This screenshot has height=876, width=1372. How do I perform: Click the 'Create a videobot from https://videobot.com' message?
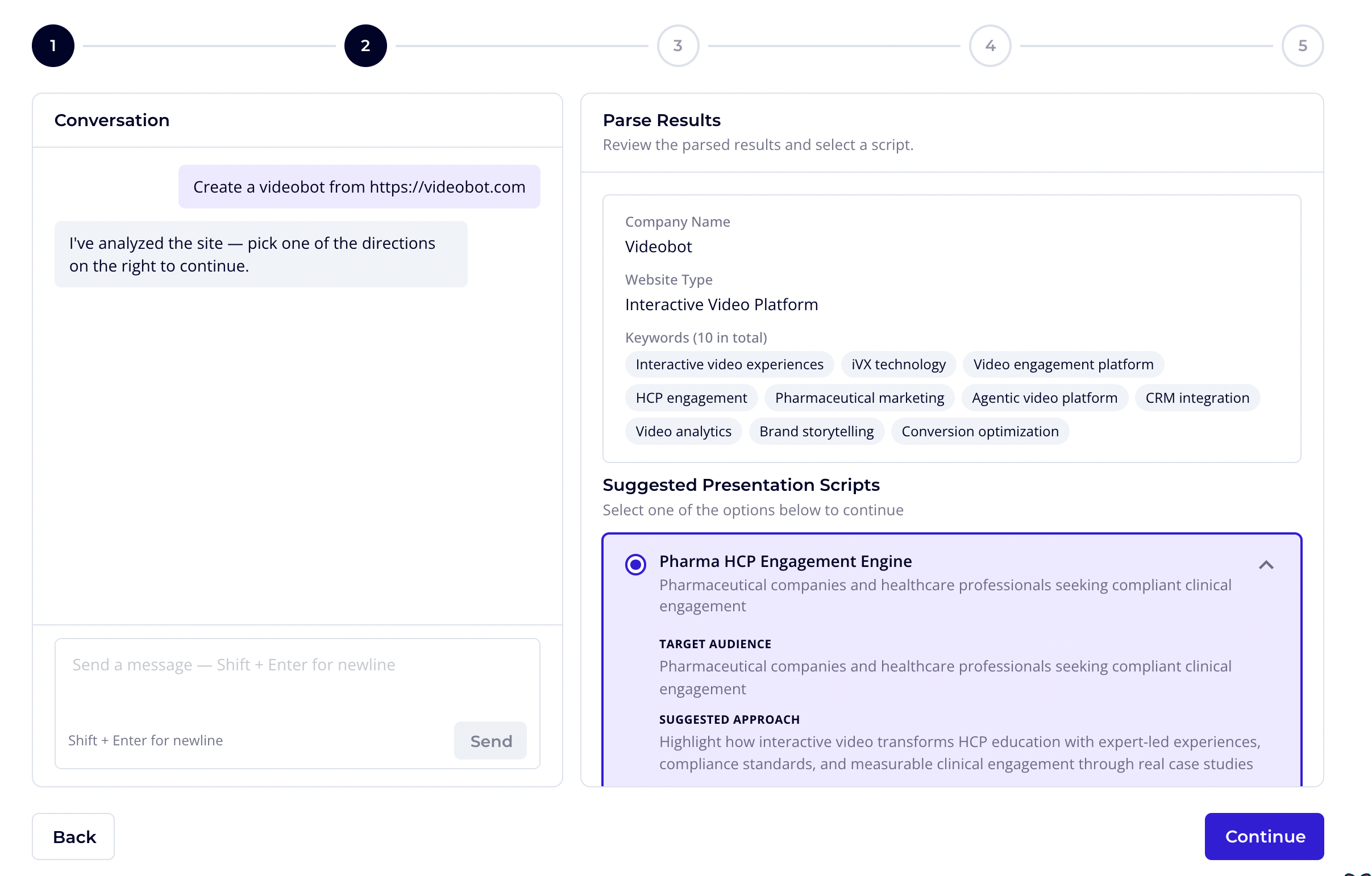(359, 186)
